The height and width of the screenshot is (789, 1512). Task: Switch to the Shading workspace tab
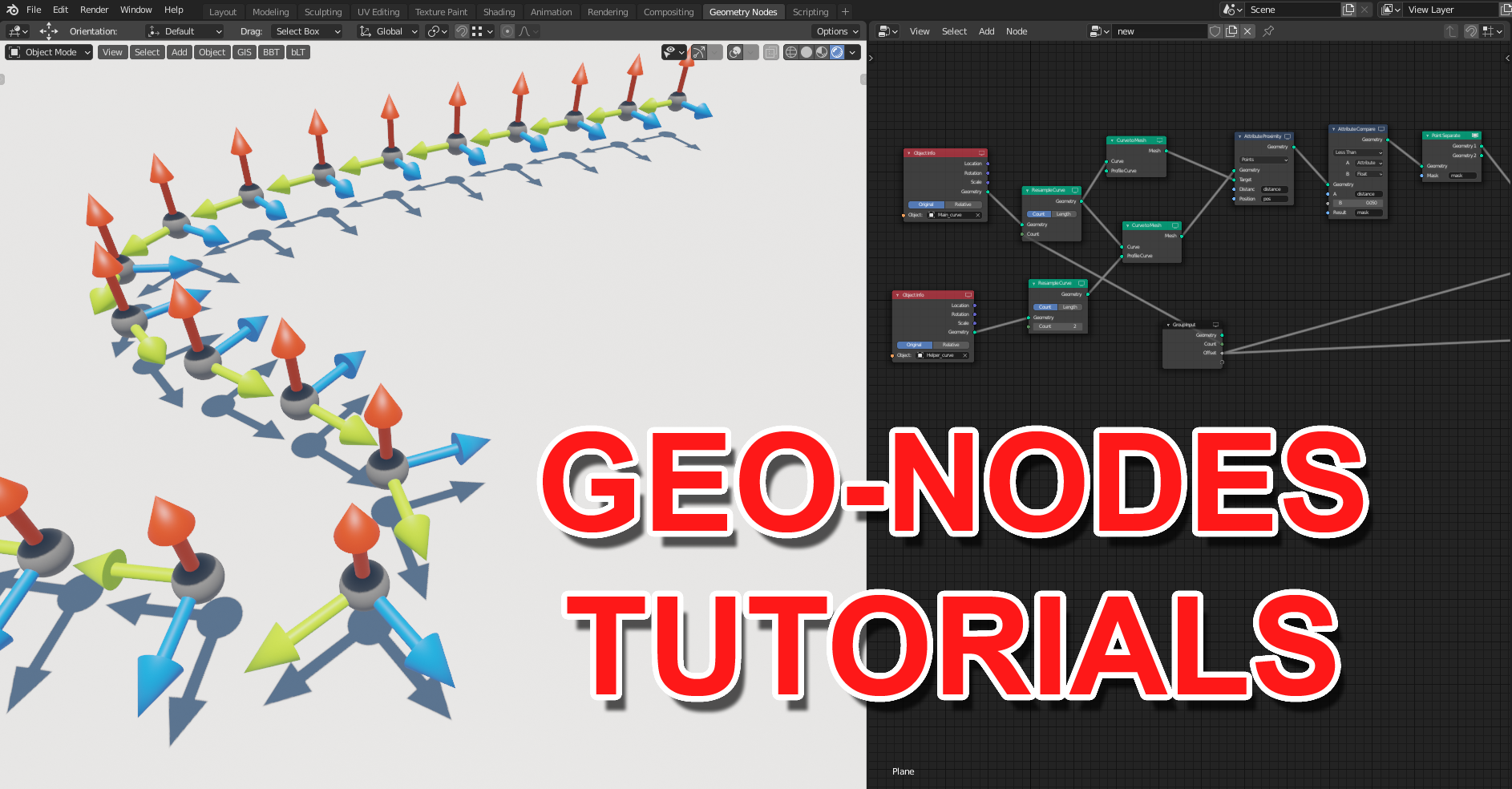pos(499,12)
